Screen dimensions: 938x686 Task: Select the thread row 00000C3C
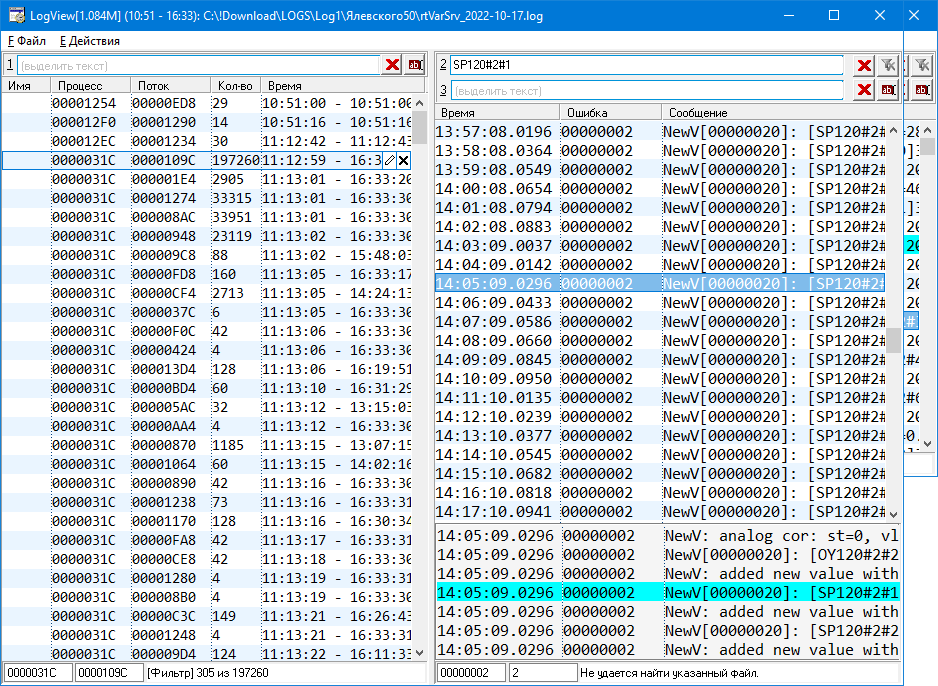coord(207,617)
